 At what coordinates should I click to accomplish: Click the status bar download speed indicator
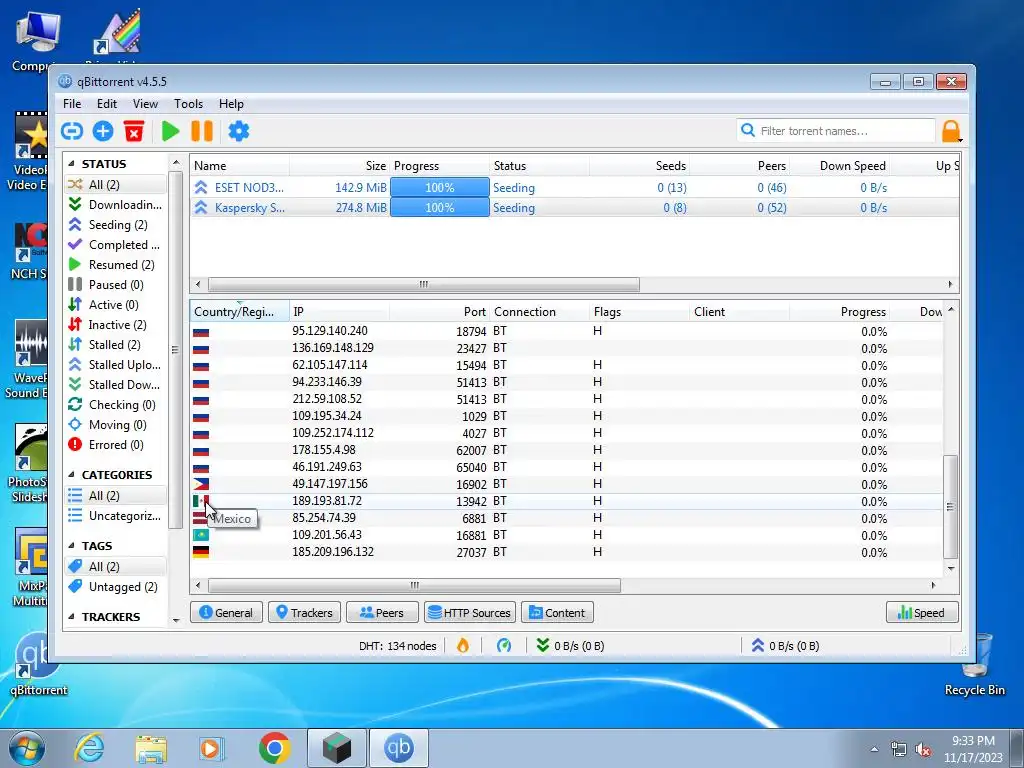[x=570, y=646]
